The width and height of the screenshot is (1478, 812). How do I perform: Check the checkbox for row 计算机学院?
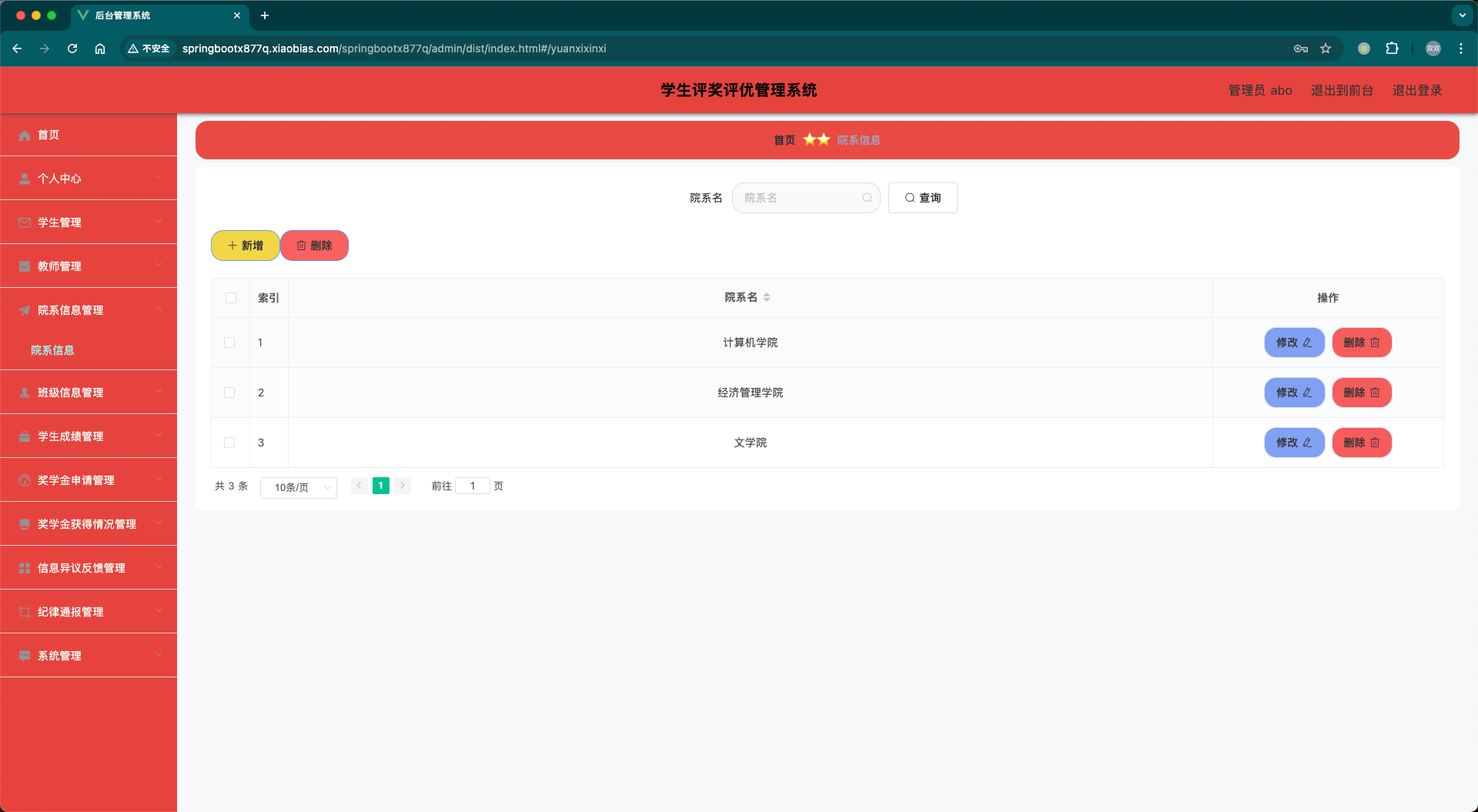[x=229, y=343]
